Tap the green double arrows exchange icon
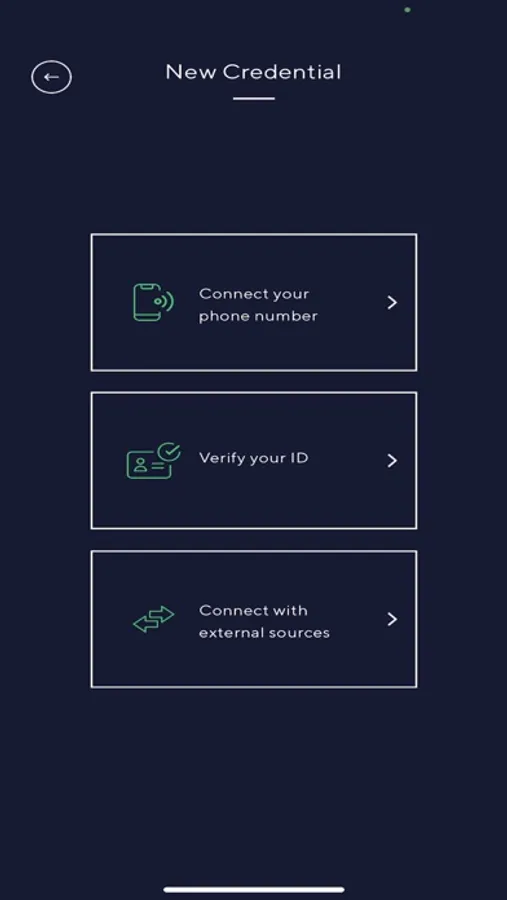This screenshot has width=507, height=900. pos(153,619)
